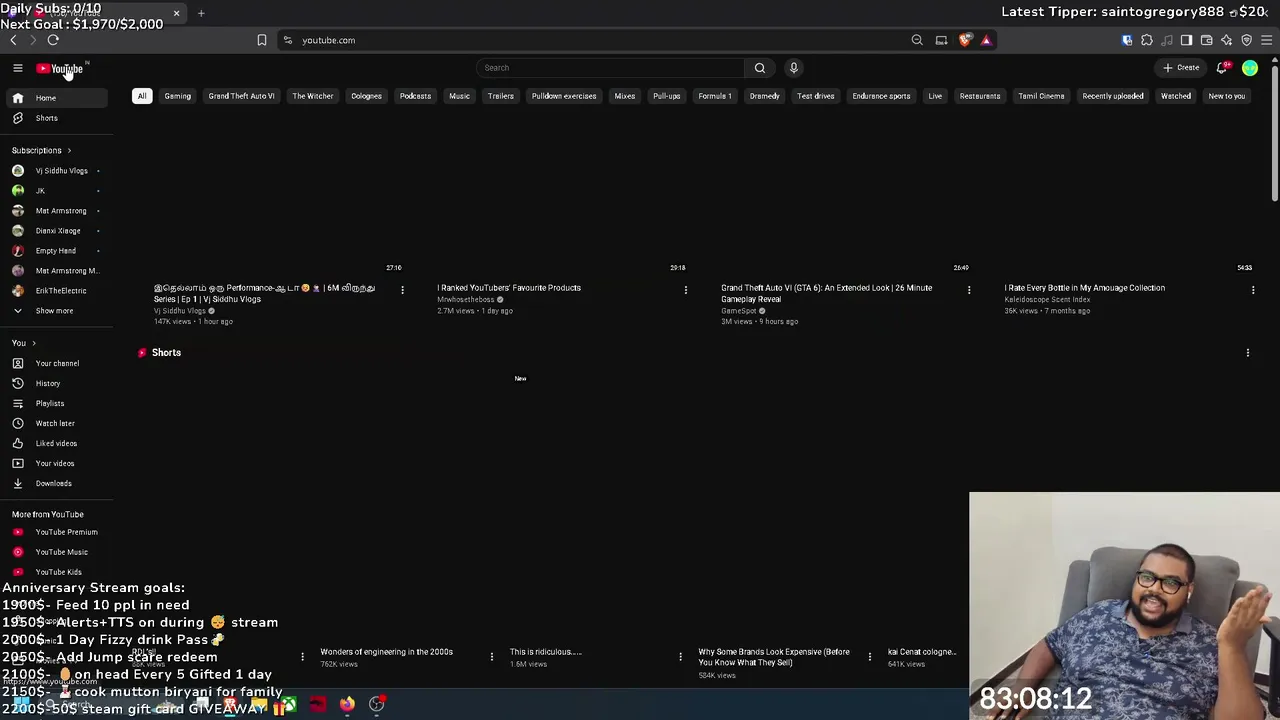This screenshot has width=1280, height=720.
Task: Open options for Vj Siddhu Vlogs video
Action: point(402,290)
